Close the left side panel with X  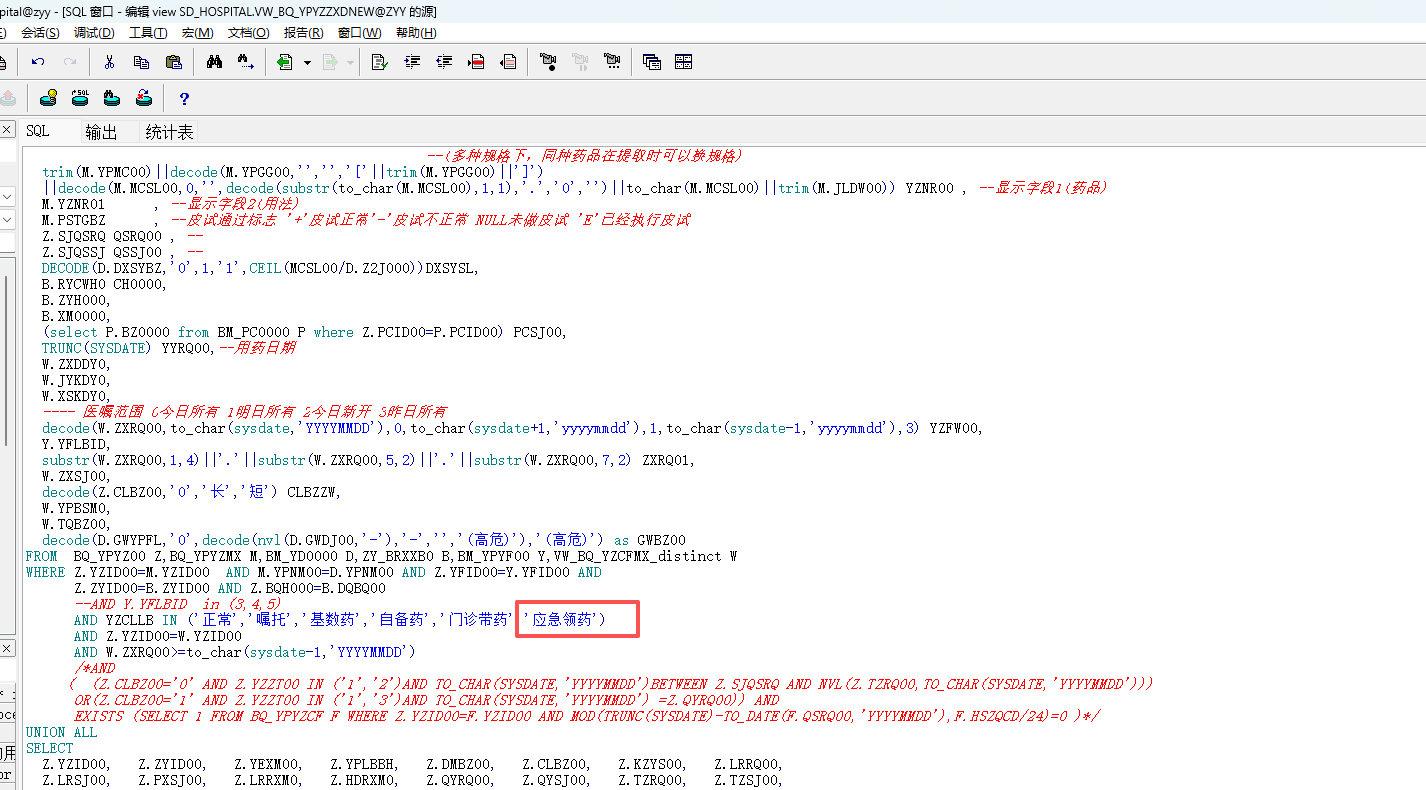[x=6, y=130]
